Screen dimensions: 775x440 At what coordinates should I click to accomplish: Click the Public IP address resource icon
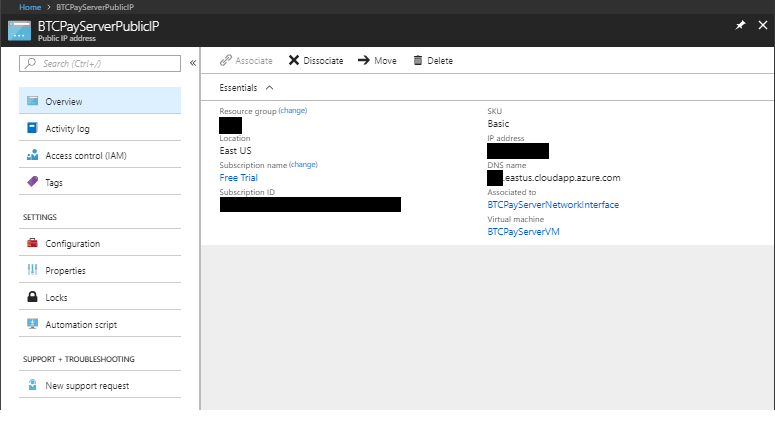(x=19, y=31)
